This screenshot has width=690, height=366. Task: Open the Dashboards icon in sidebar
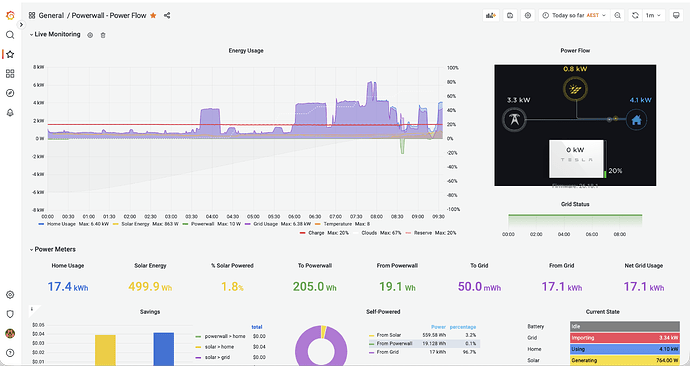[10, 73]
